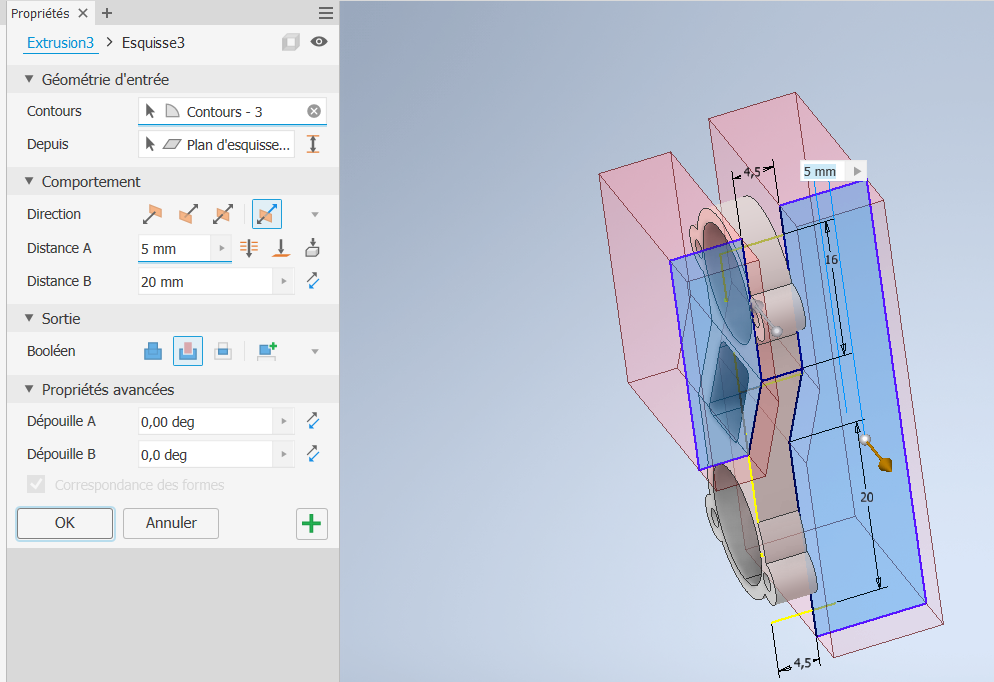The image size is (994, 682).
Task: Open the Distance A value arrow menu
Action: click(x=222, y=248)
